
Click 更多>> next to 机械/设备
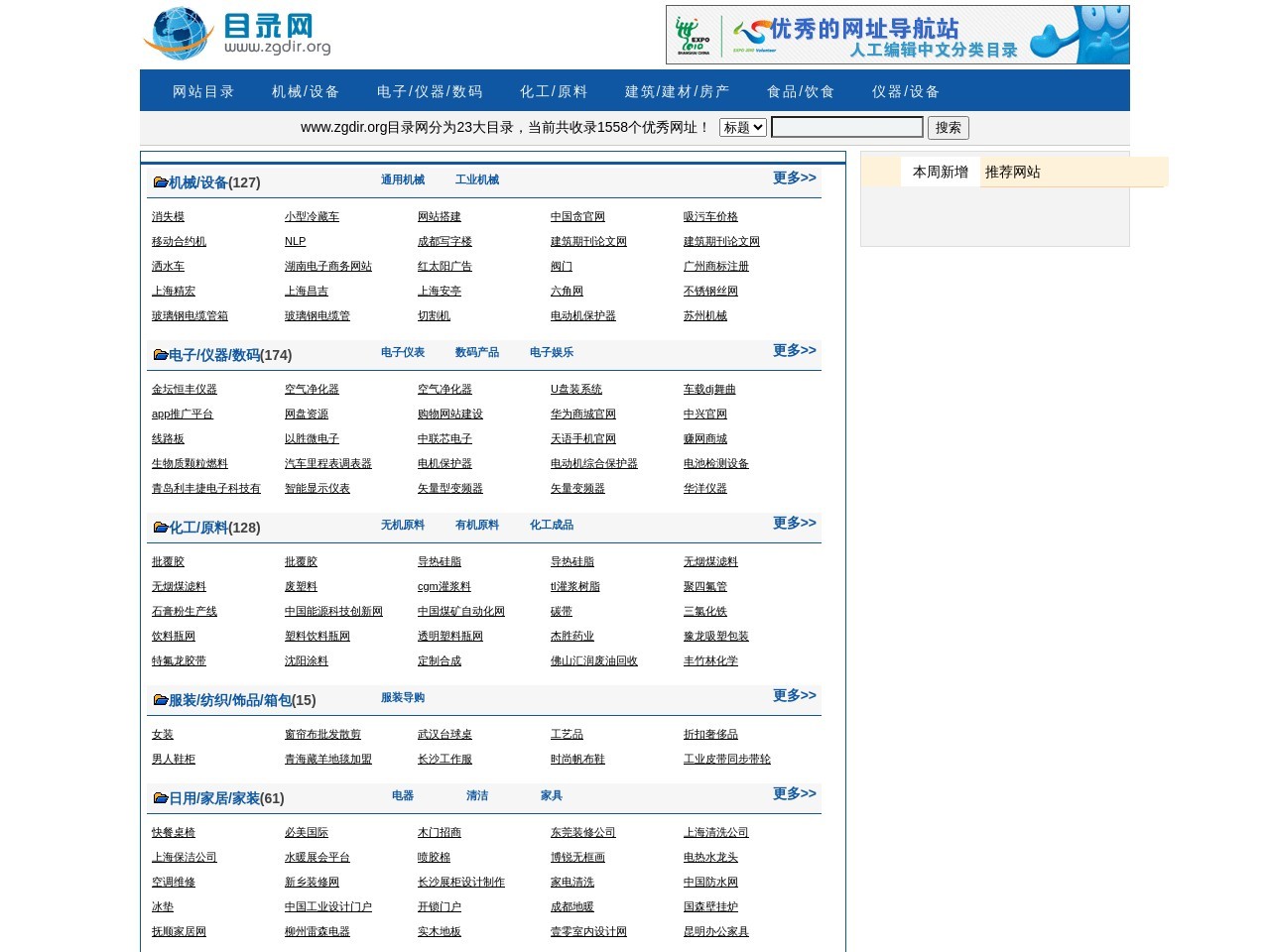793,178
